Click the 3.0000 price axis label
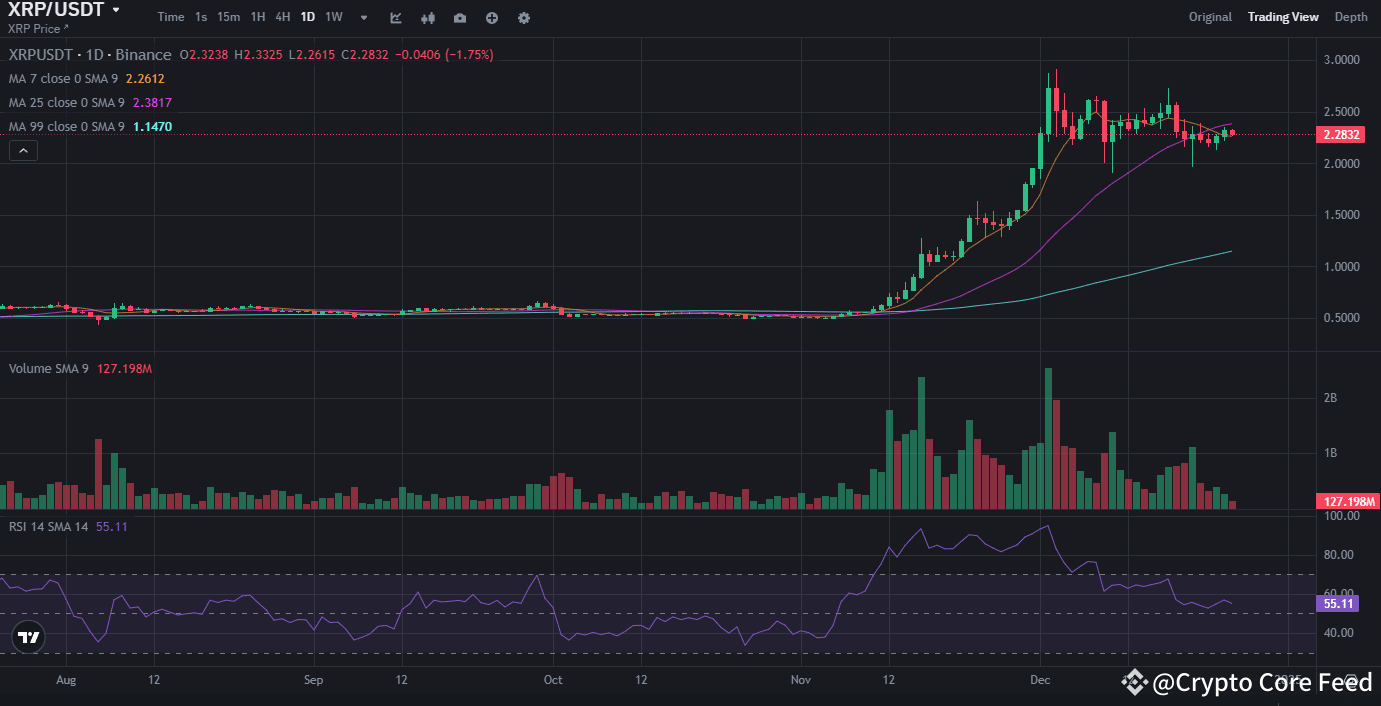Screen dimensions: 1381x706 [1341, 60]
